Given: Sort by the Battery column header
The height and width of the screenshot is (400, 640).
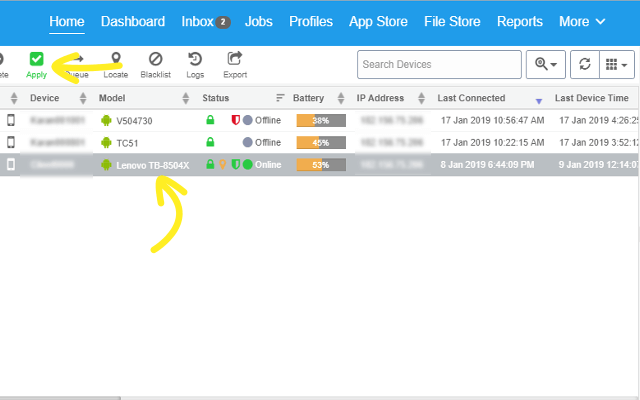Looking at the screenshot, I should (x=308, y=98).
